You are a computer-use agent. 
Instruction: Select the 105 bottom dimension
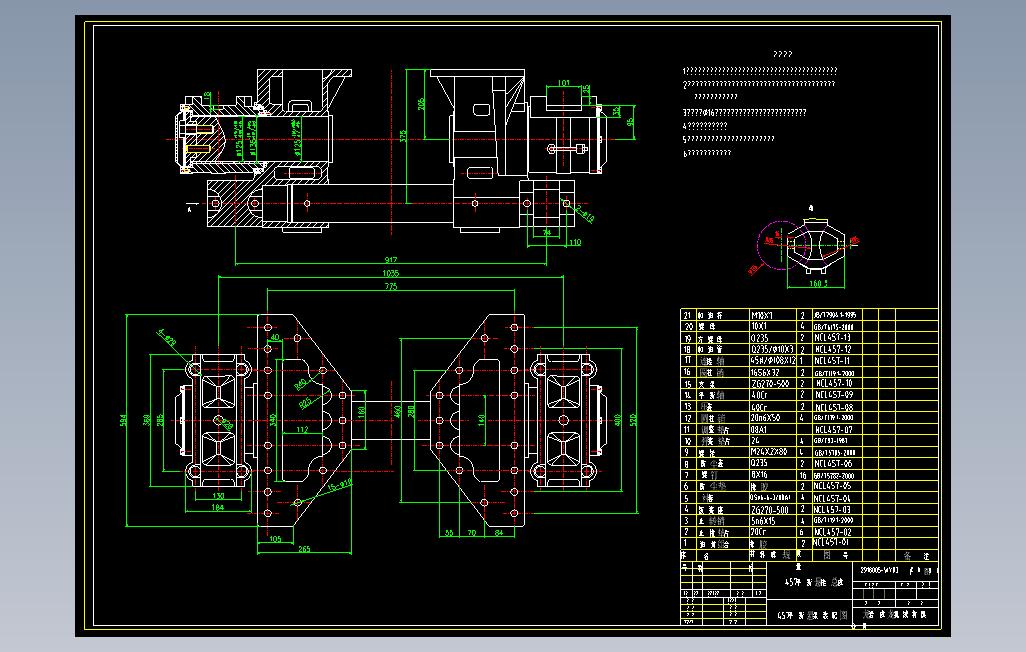(x=275, y=539)
